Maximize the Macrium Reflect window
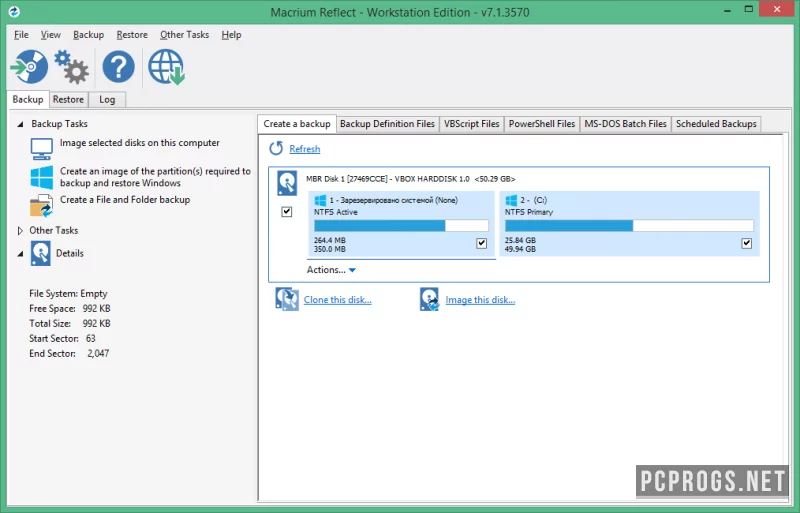 [748, 10]
